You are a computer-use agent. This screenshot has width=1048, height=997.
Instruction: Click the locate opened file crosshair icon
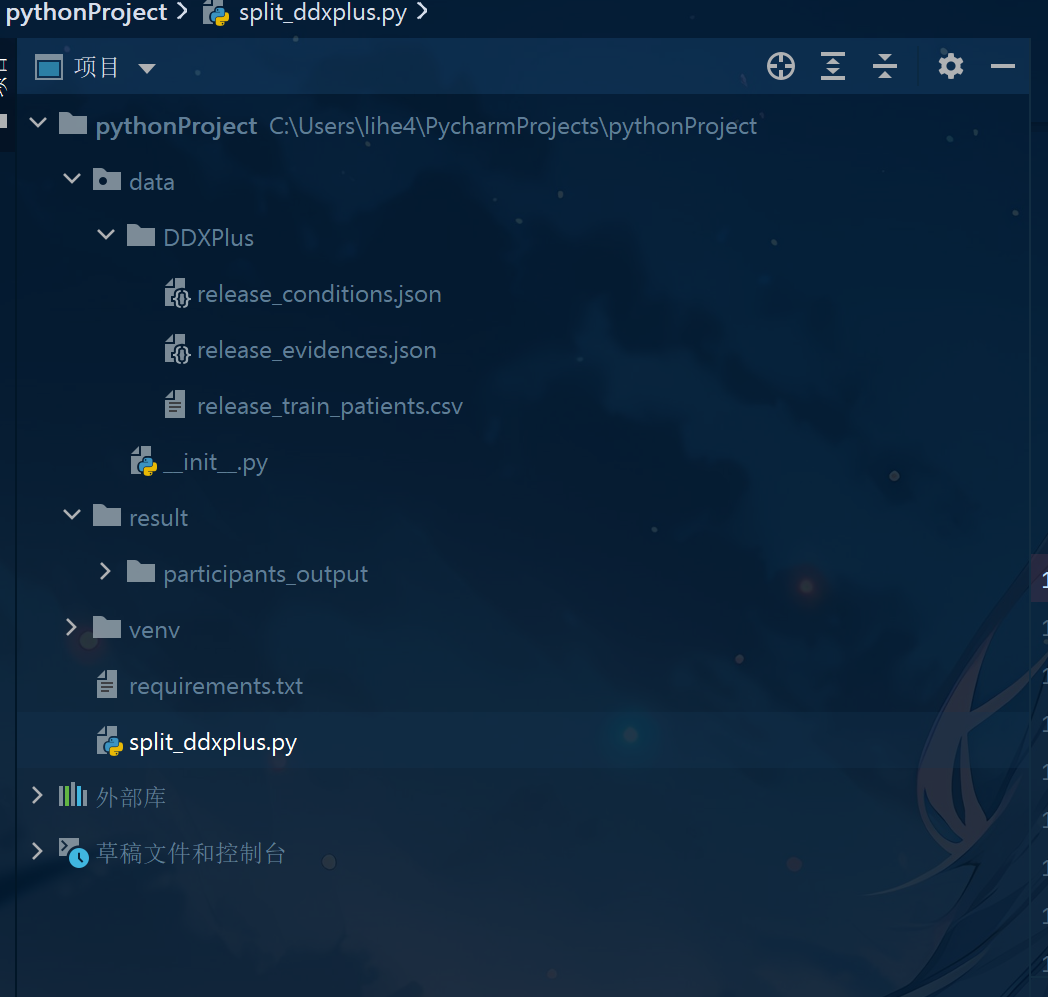[x=780, y=67]
